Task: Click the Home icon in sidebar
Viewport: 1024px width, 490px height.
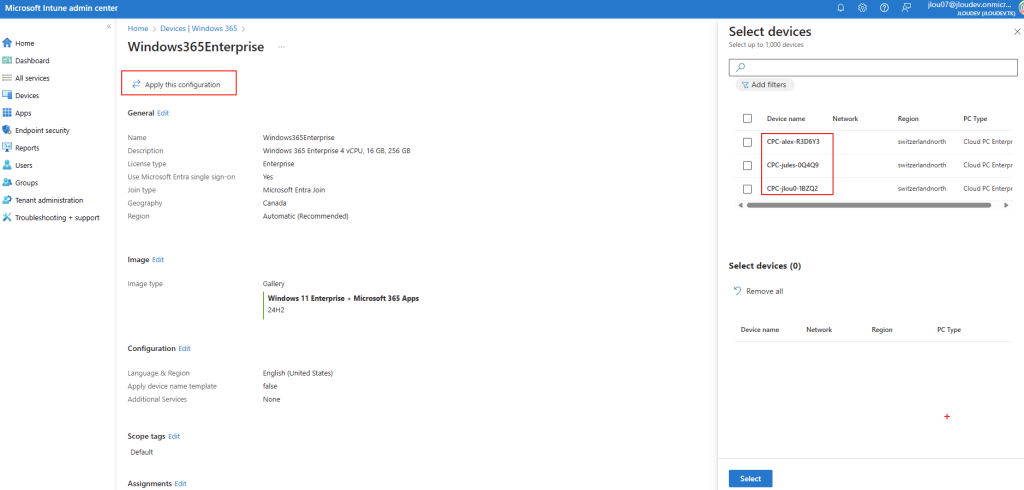Action: (x=7, y=43)
